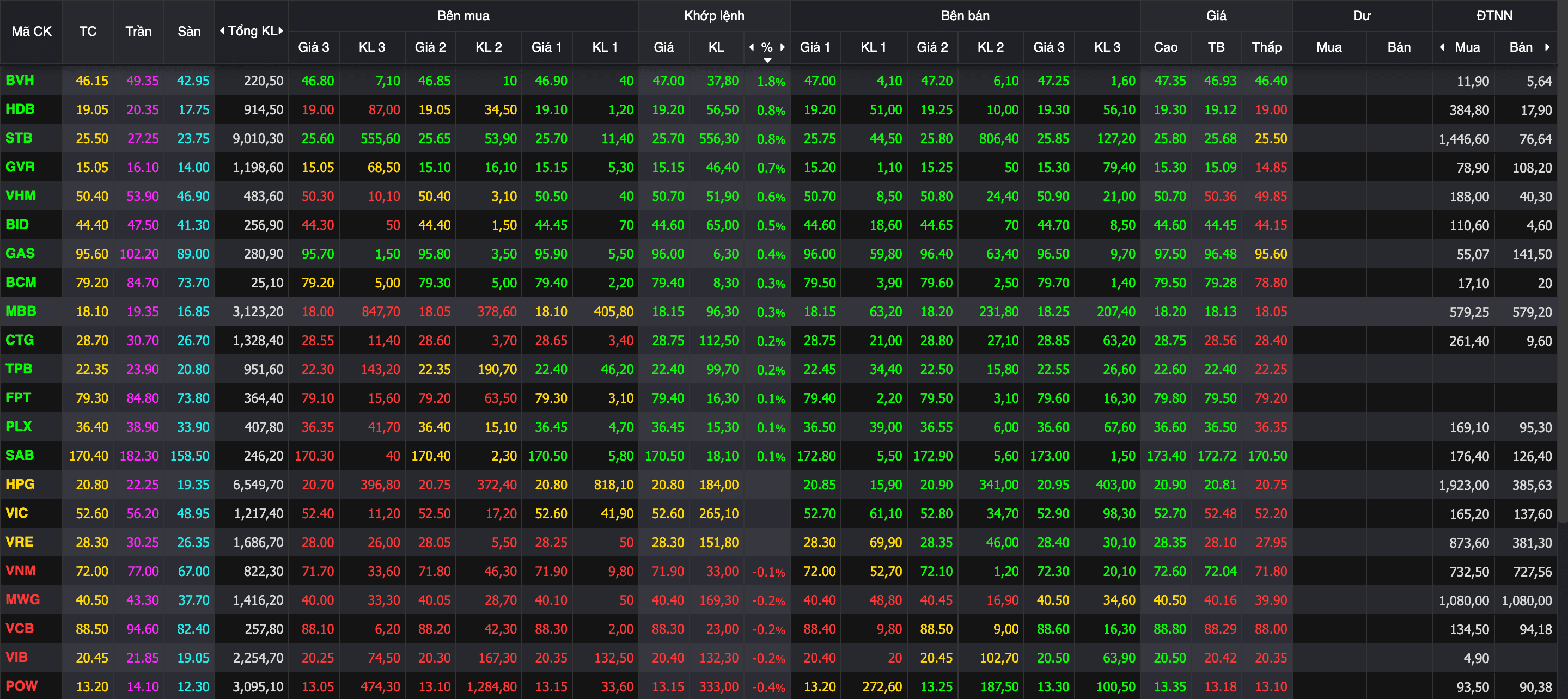The width and height of the screenshot is (1568, 699).
Task: Sort by Sàn floor price header
Action: click(x=188, y=31)
